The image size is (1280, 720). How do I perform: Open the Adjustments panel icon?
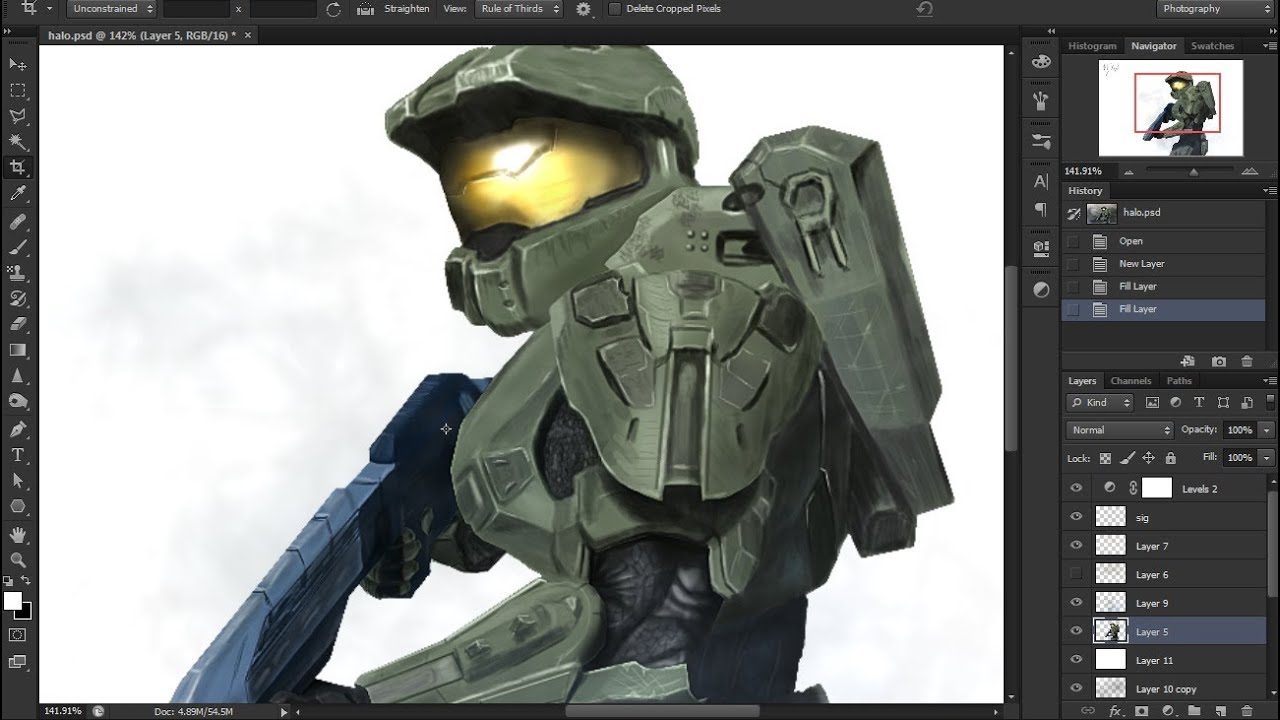click(x=1041, y=290)
